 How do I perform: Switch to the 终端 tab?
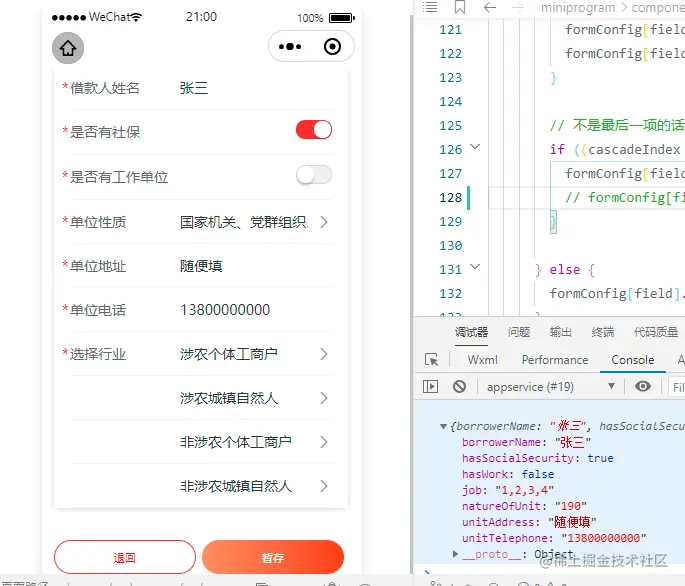click(x=603, y=332)
